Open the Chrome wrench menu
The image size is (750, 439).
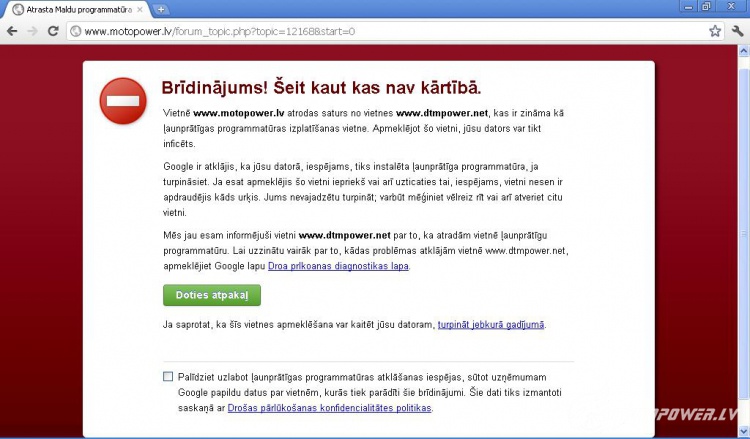(738, 31)
